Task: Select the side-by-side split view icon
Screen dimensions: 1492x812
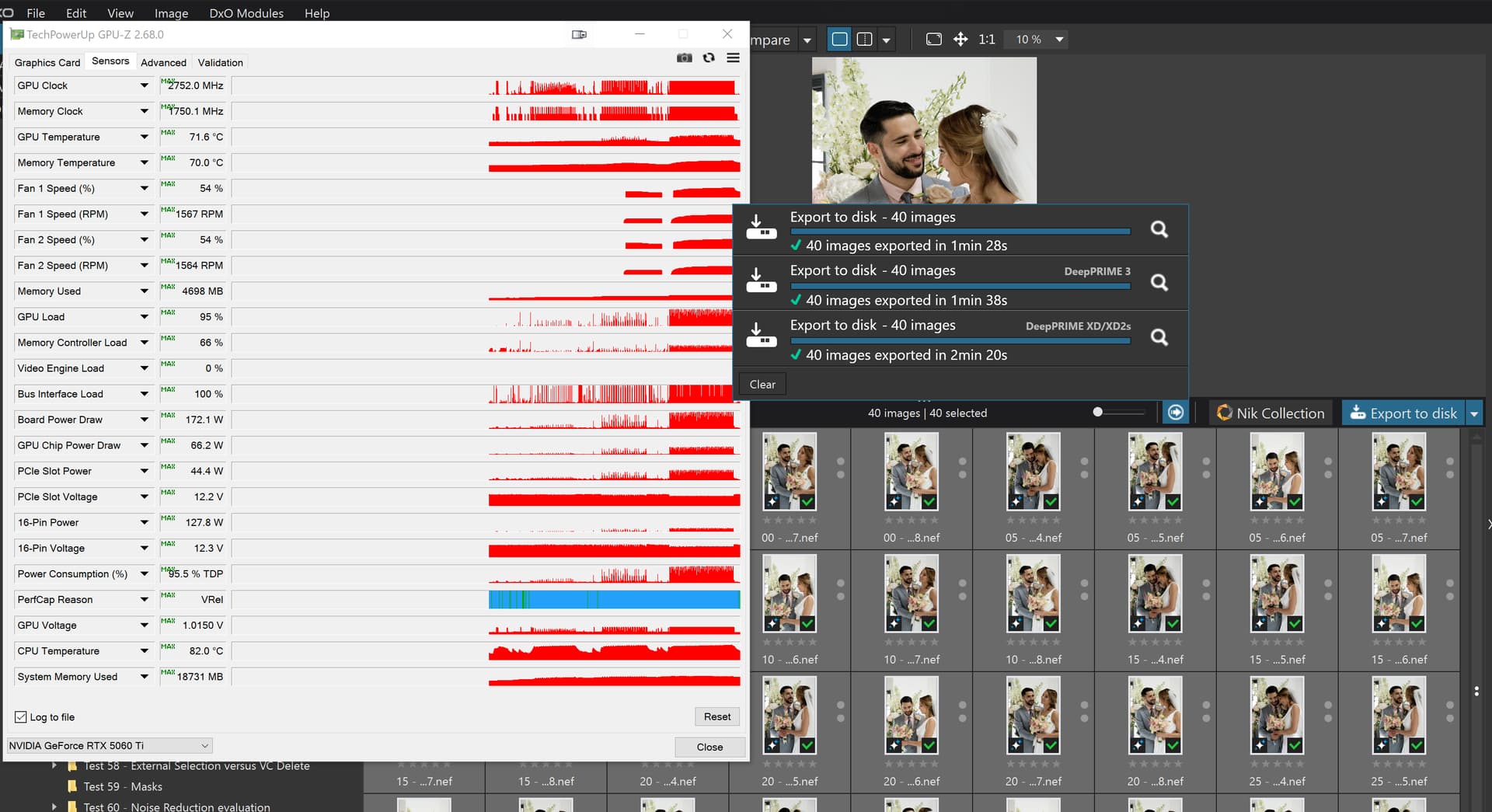Action: [x=864, y=40]
